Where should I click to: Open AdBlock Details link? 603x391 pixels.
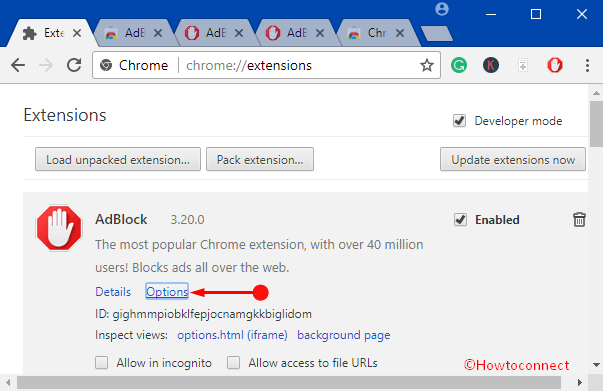(x=113, y=292)
